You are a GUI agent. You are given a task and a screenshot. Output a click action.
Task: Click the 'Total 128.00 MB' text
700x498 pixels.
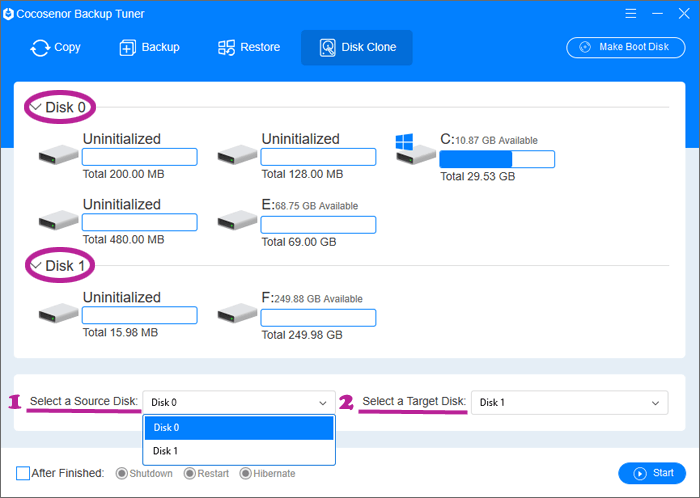coord(302,174)
